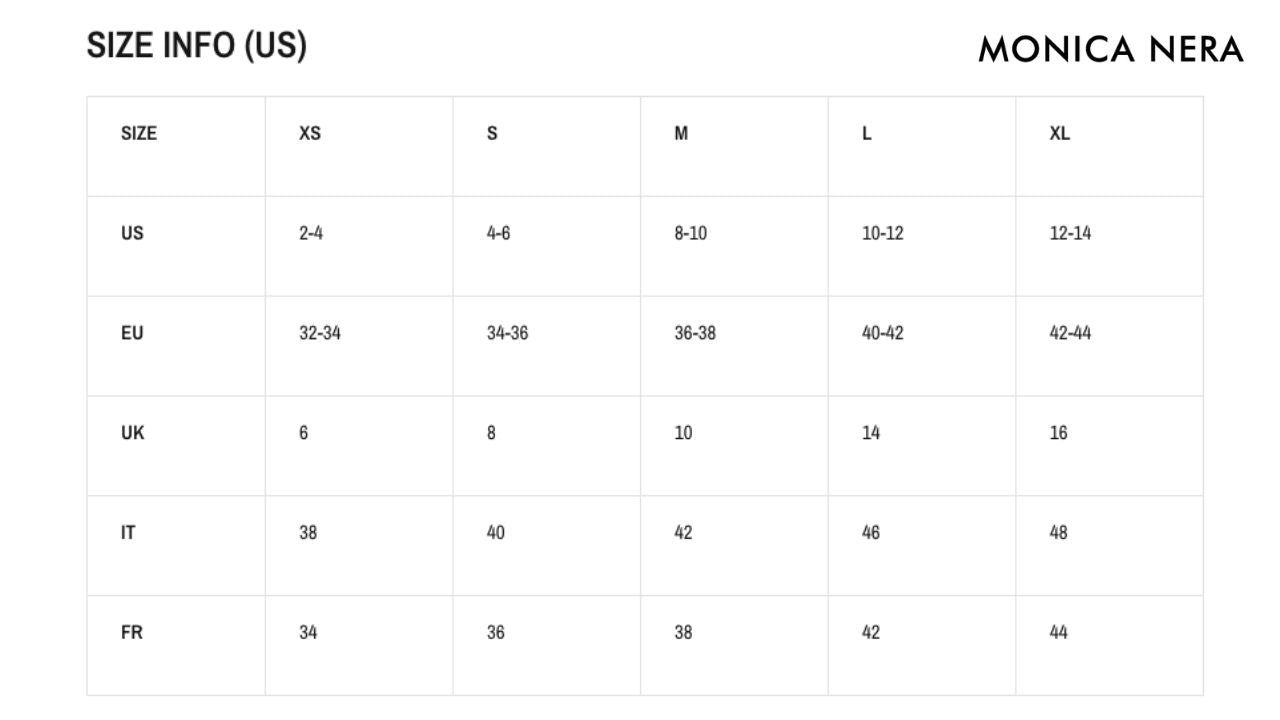Select the US 12-14 cell

pyautogui.click(x=1070, y=233)
